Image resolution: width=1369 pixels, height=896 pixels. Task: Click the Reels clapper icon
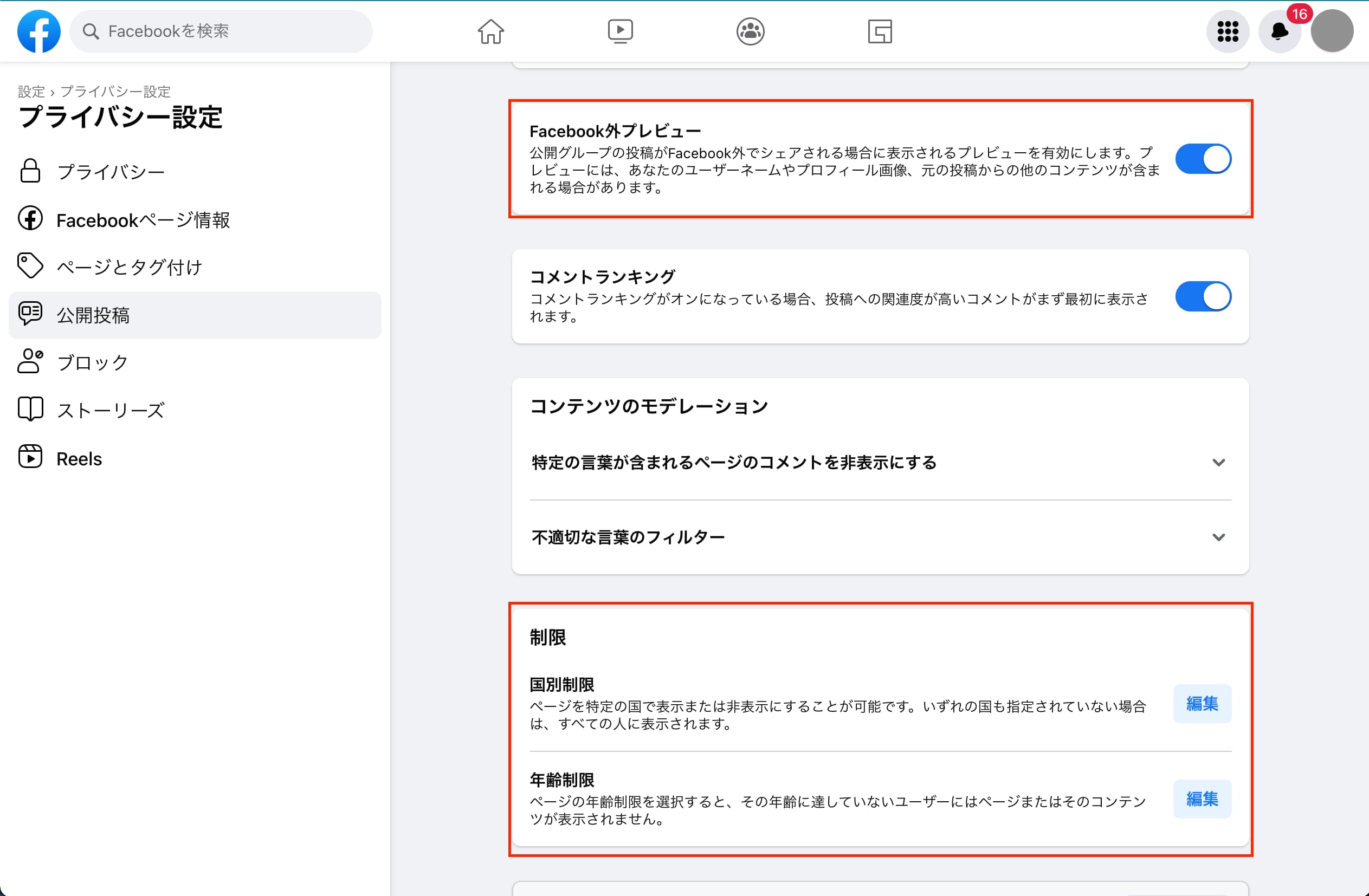30,457
